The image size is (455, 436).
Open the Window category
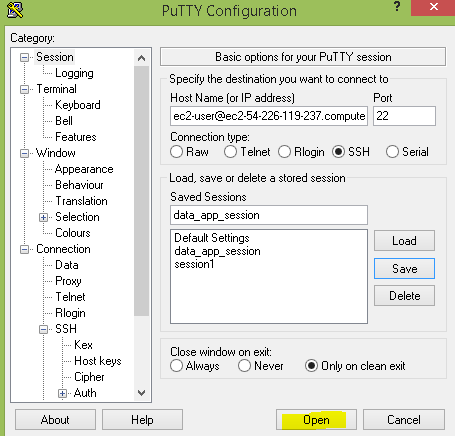click(56, 153)
